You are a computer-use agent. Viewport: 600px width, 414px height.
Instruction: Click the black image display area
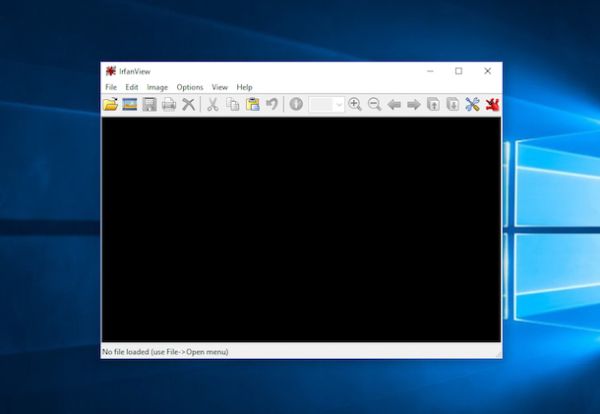click(300, 230)
